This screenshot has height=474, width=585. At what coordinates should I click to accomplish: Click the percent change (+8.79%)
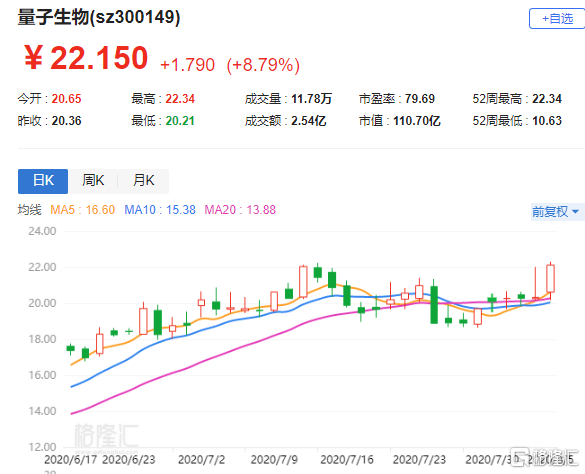click(263, 65)
